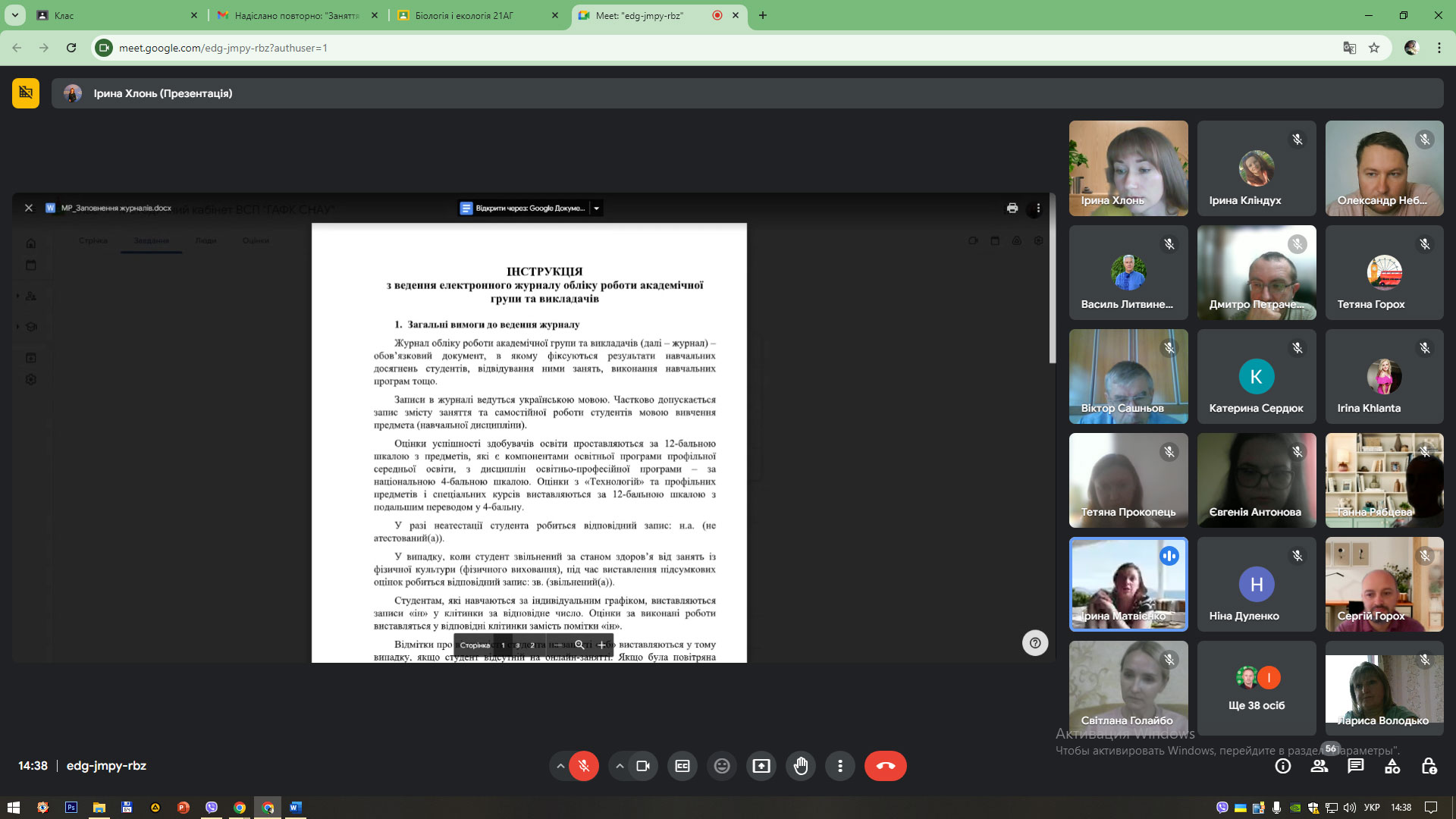Open Viber from the taskbar
The image size is (1456, 819).
pyautogui.click(x=212, y=808)
